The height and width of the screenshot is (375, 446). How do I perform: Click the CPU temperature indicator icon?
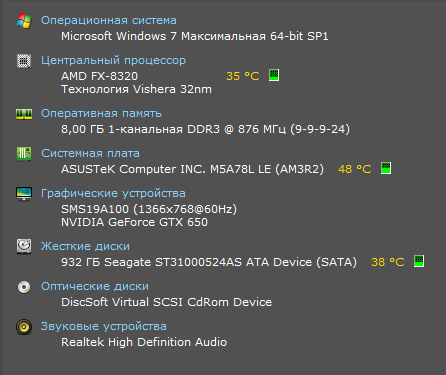pos(274,75)
